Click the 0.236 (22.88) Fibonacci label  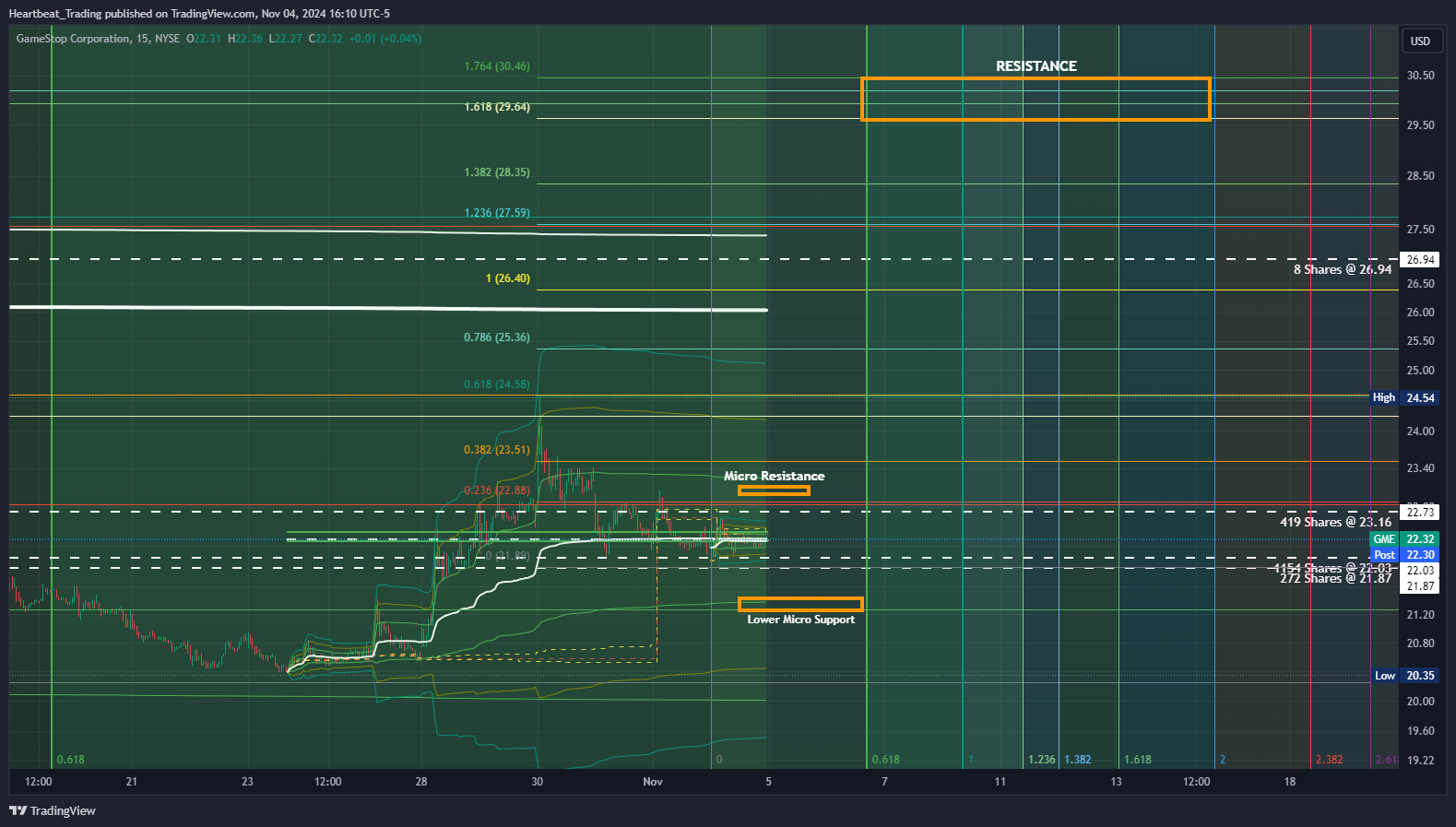coord(497,490)
